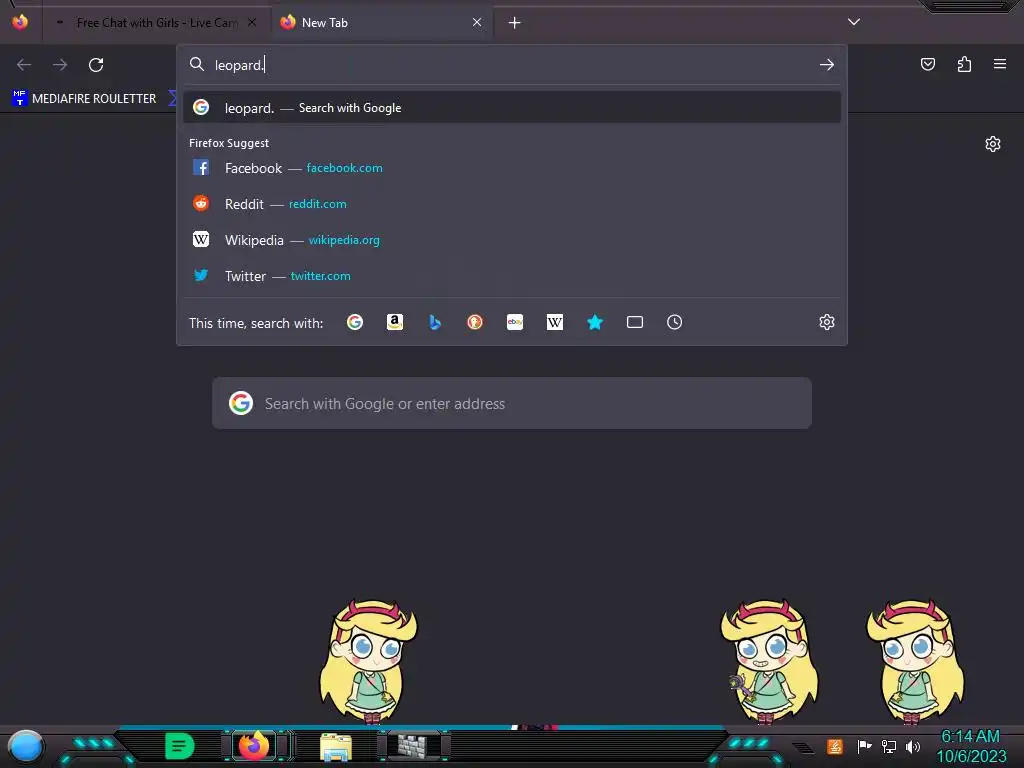Open the Save to Pocket button

927,64
